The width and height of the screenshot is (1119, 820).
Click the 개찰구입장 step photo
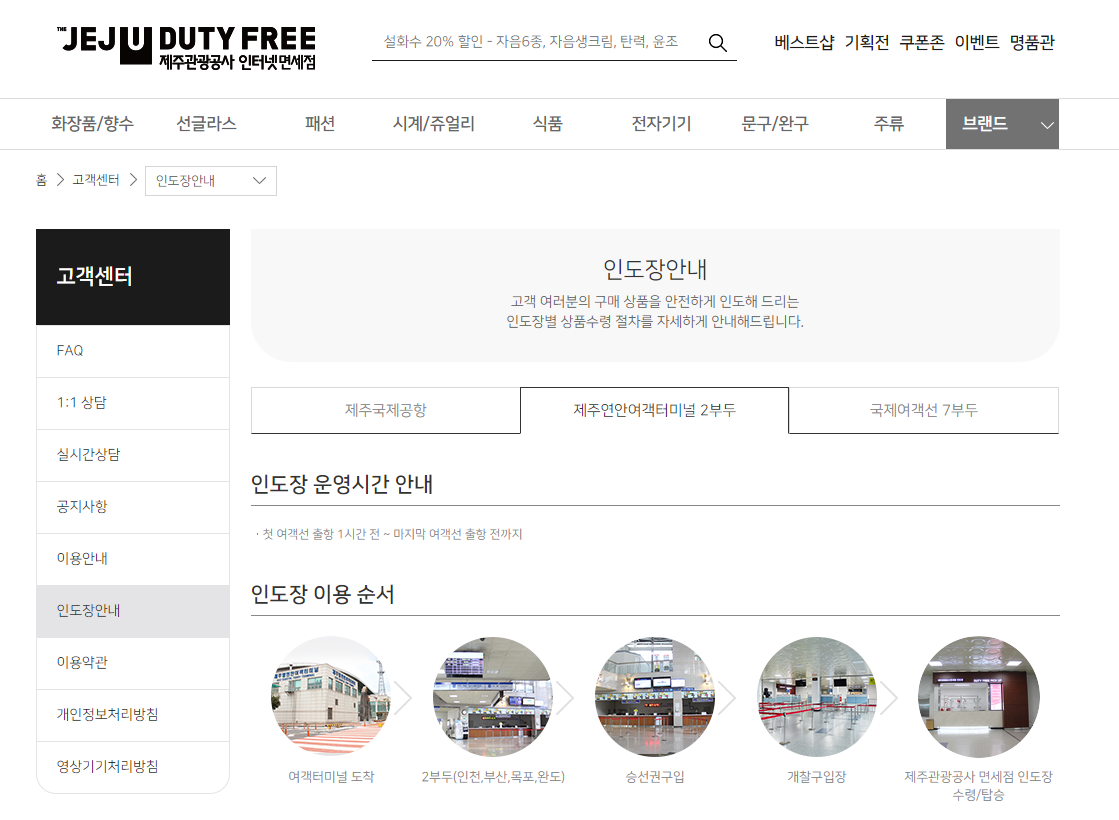pos(816,697)
